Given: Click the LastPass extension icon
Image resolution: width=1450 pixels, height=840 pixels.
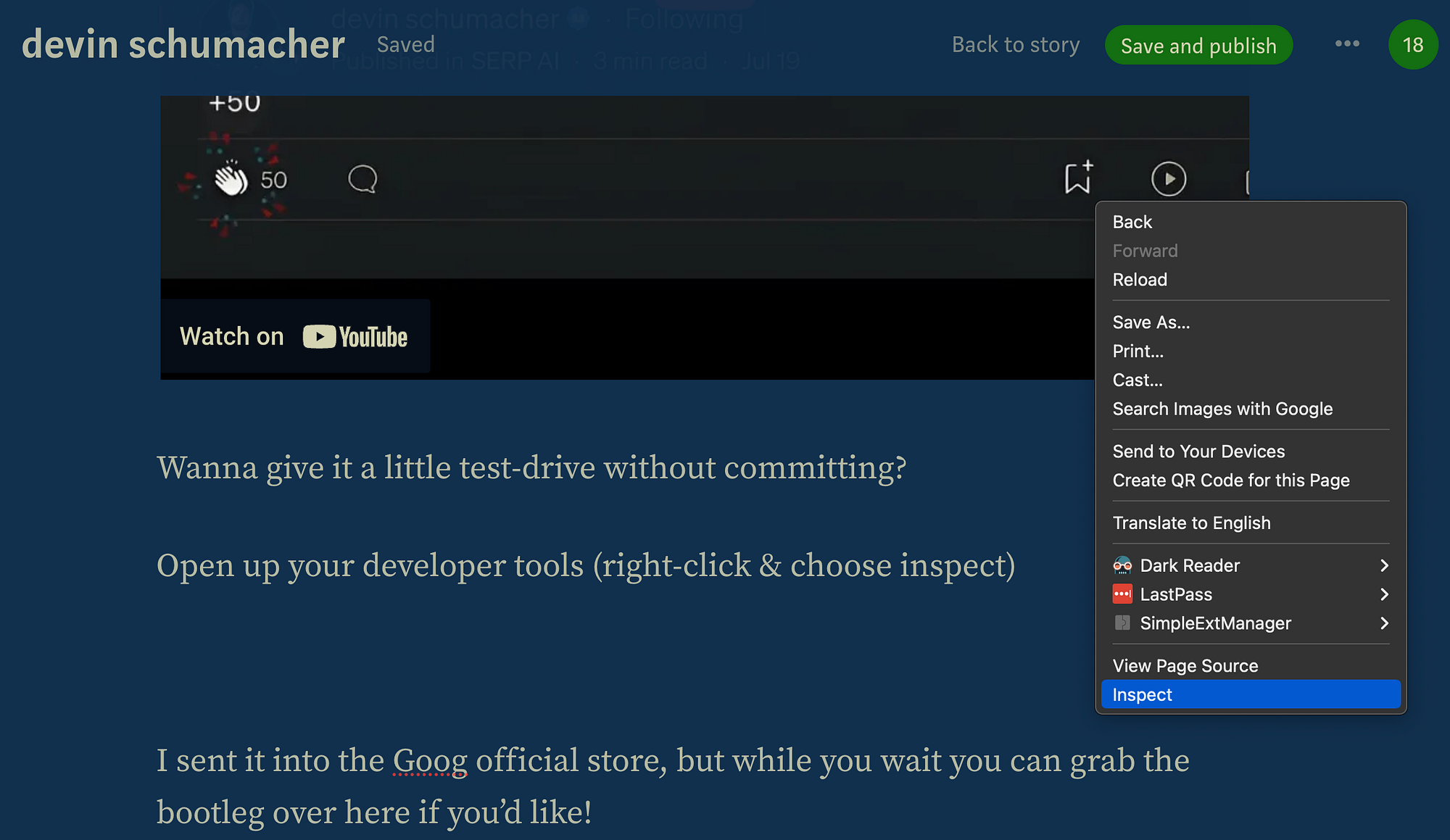Looking at the screenshot, I should pos(1122,594).
